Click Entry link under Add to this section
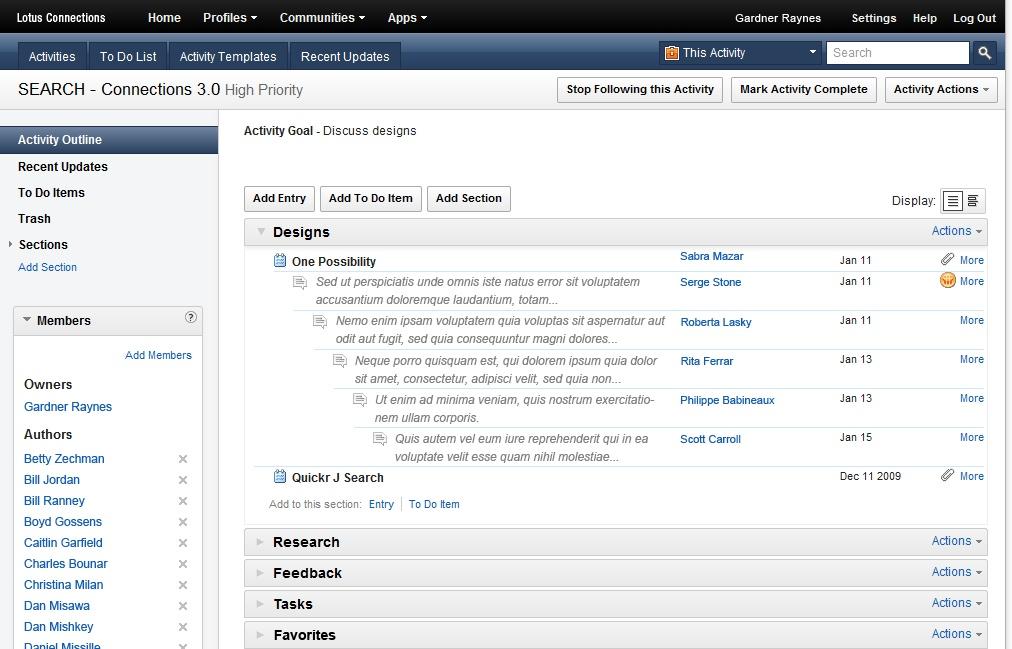1012x649 pixels. coord(381,504)
